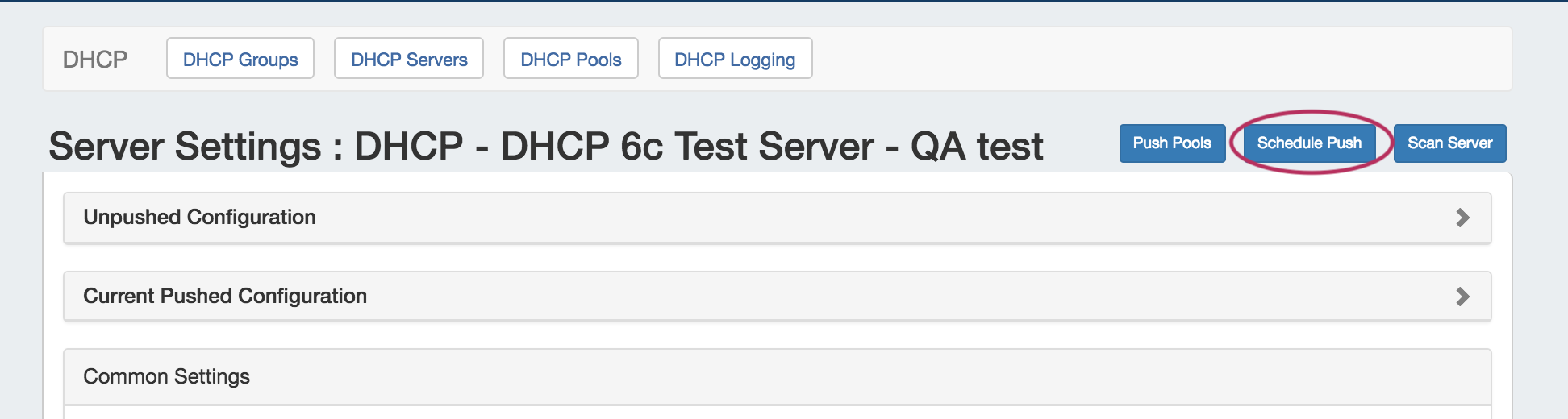Click the blank area of the DHCP navigation bar
Screen dimensions: 1568x419
[1129, 60]
